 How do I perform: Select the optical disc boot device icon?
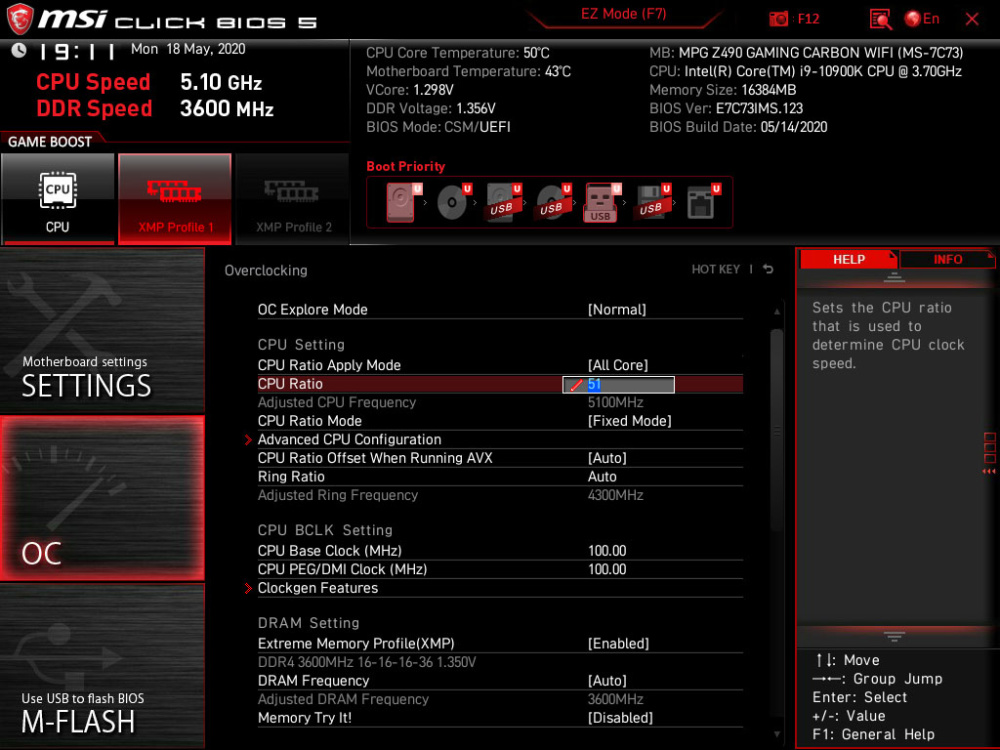pos(453,203)
